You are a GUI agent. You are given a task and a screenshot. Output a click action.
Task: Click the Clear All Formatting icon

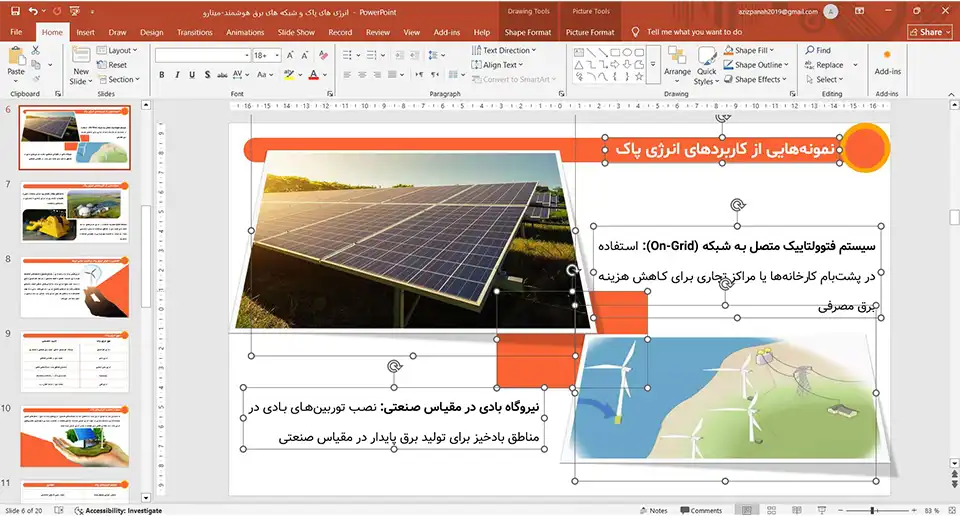(x=323, y=55)
